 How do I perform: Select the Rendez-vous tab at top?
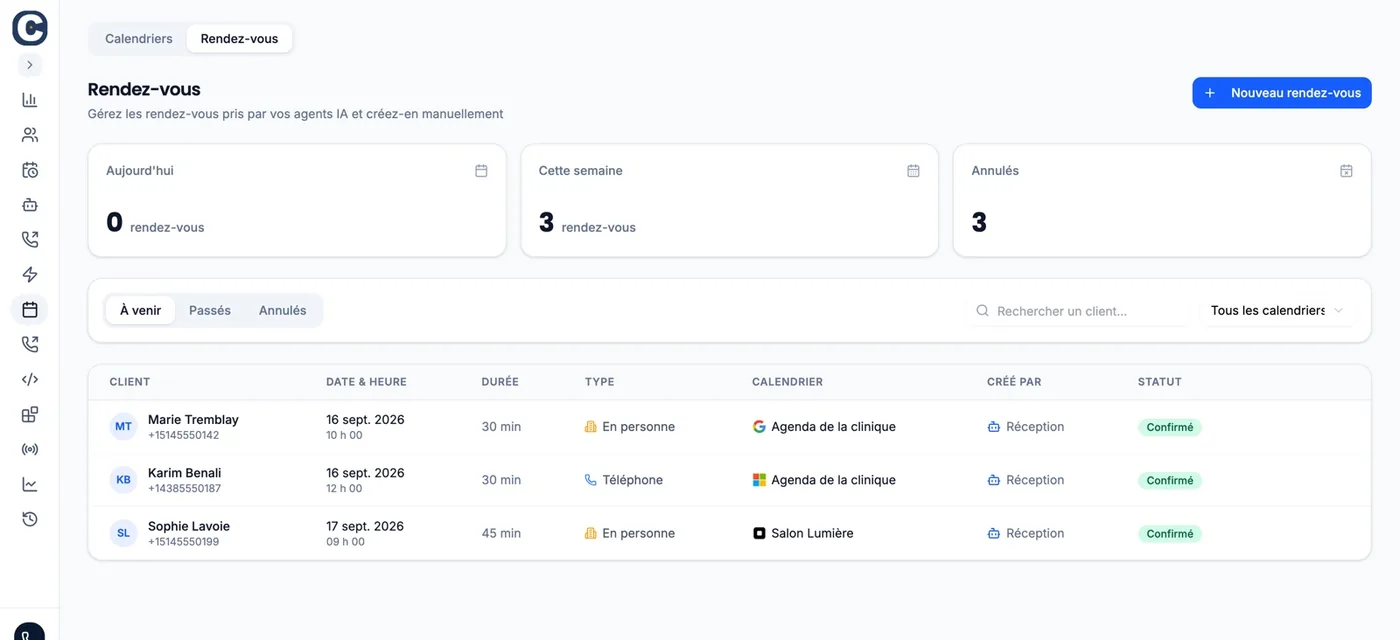pos(239,39)
